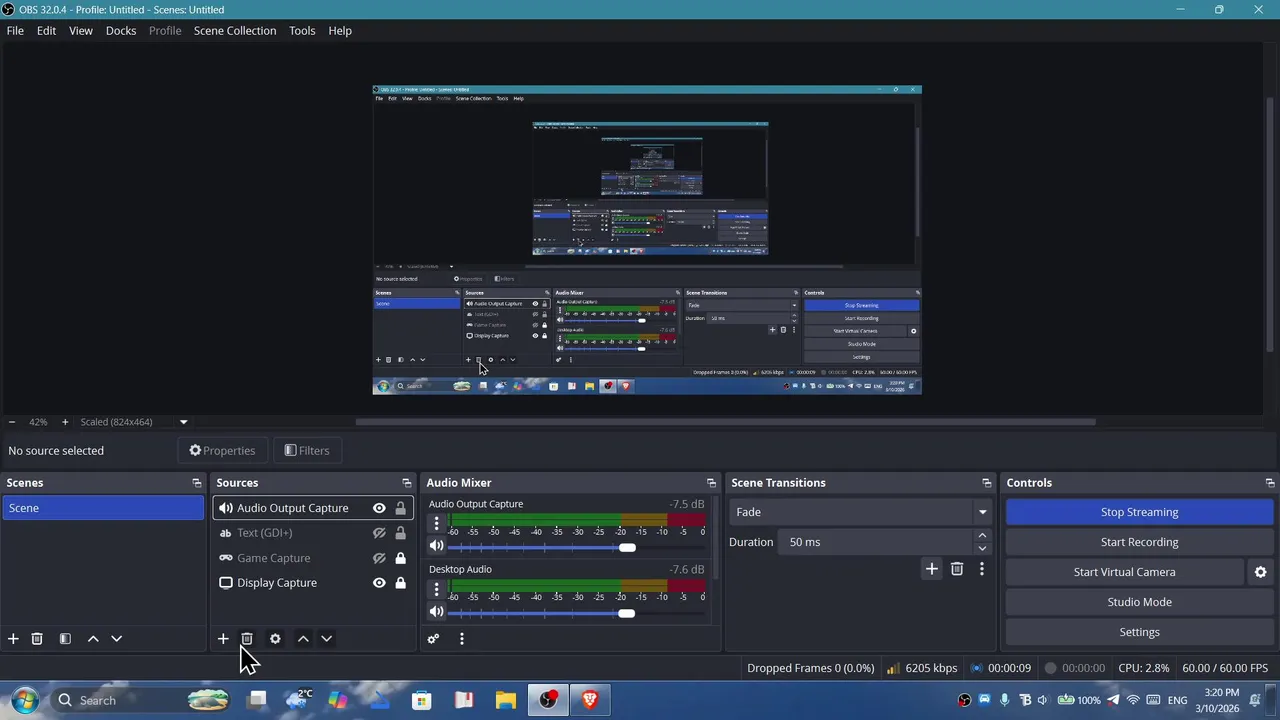
Task: Pop out the Controls dock
Action: [1270, 483]
